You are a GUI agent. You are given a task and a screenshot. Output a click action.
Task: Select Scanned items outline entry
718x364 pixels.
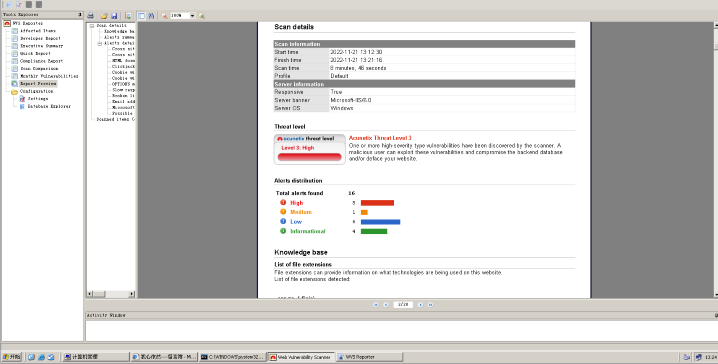(115, 119)
